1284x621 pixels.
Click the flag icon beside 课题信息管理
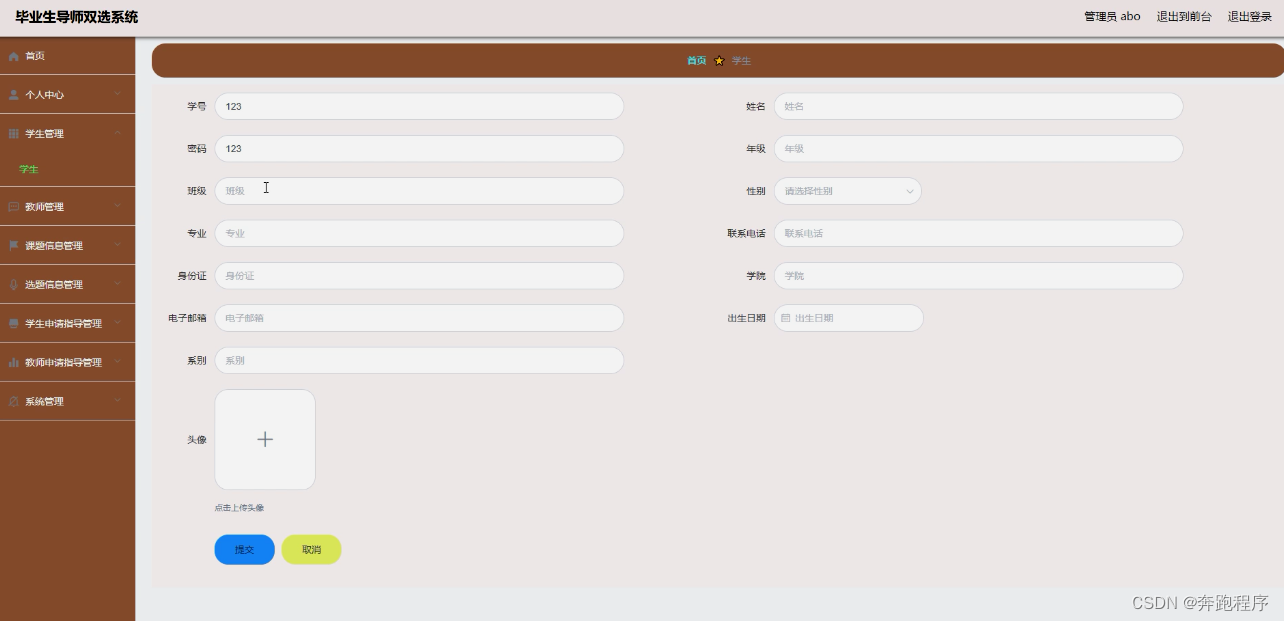tap(14, 246)
